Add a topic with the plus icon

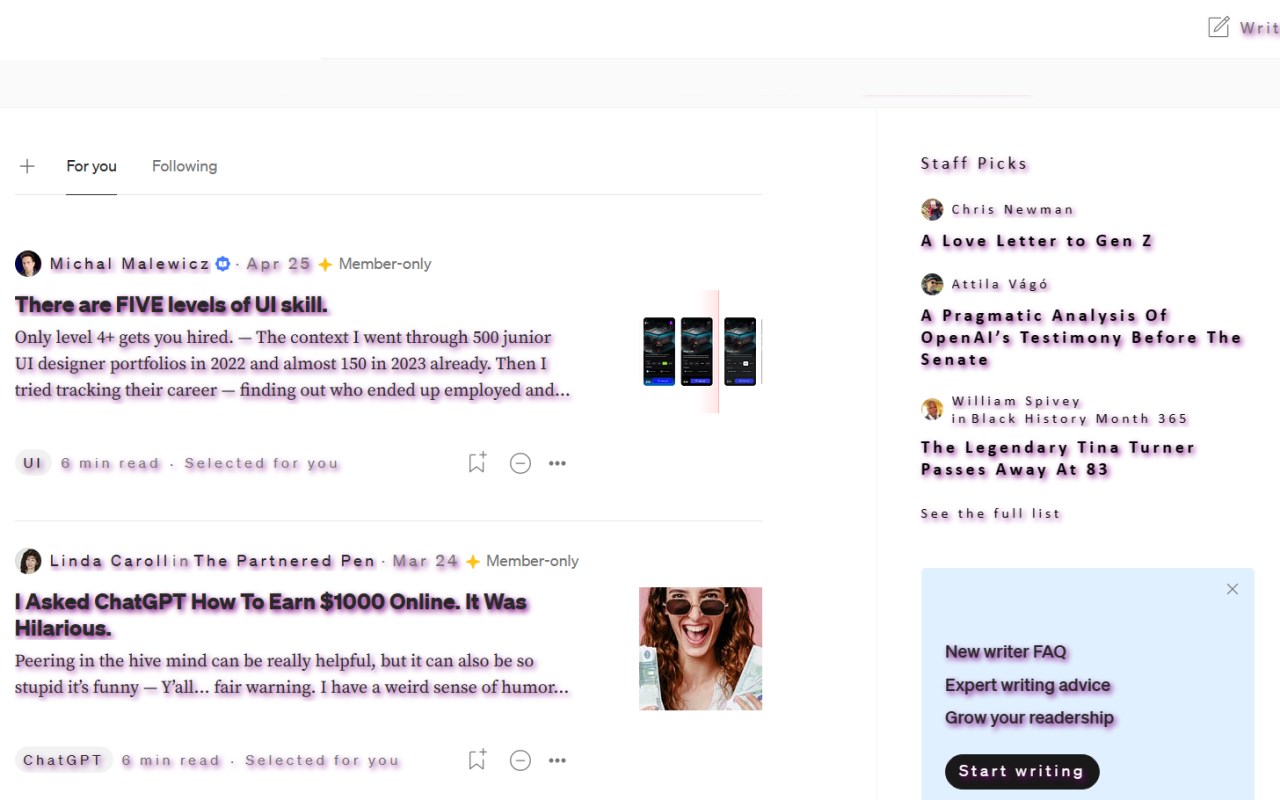27,166
